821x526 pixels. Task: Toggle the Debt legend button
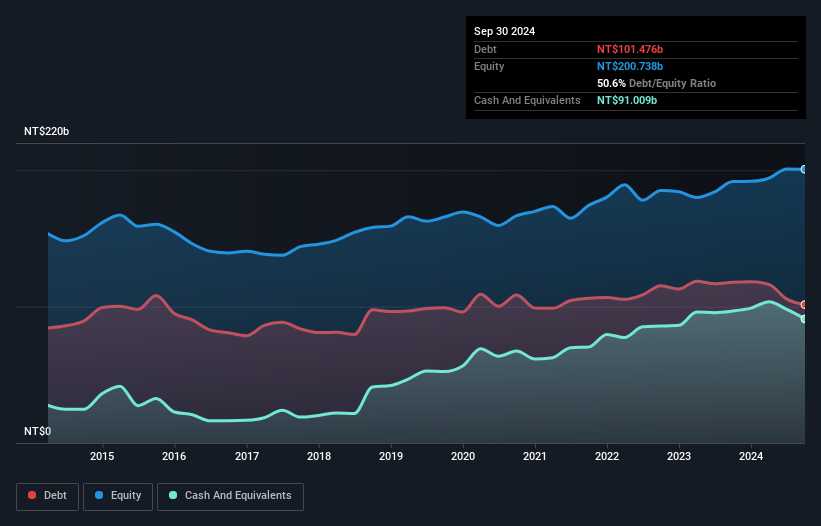[48, 496]
